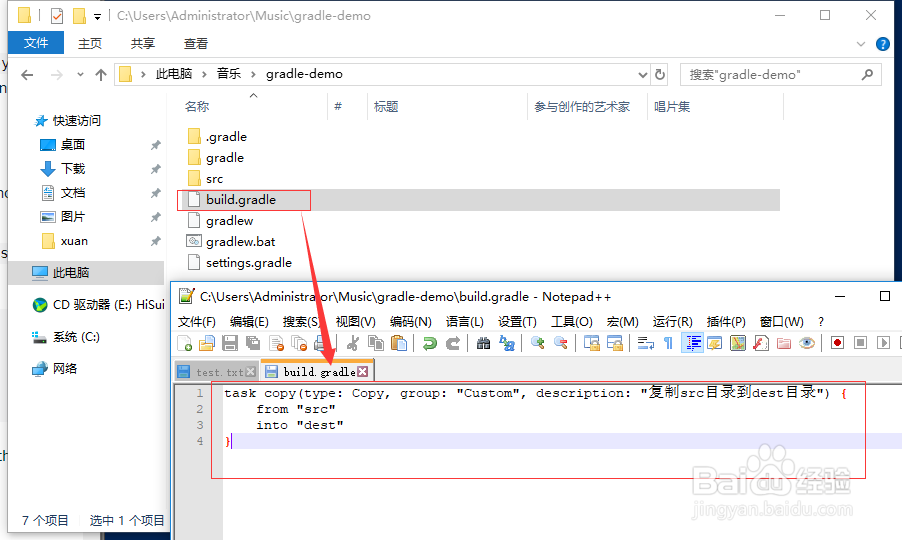This screenshot has width=902, height=540.
Task: Go up one folder level in Explorer
Action: coord(101,74)
